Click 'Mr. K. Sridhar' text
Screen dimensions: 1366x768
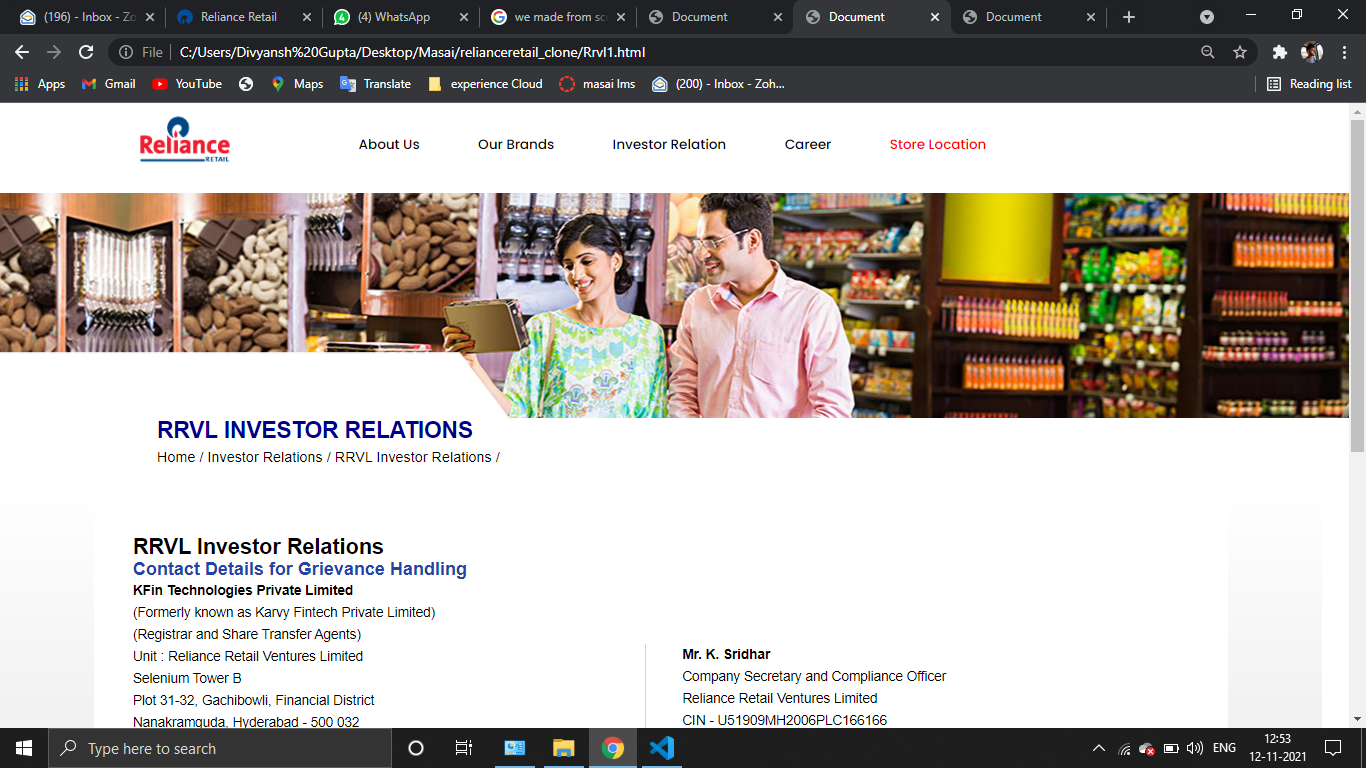[x=726, y=654]
